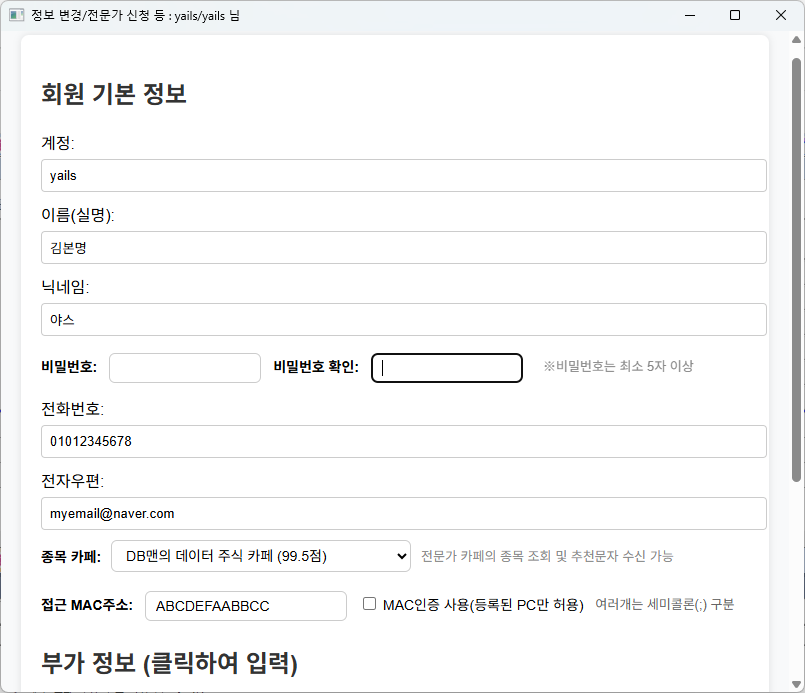
Task: Click the 비밀번호 password box
Action: tap(184, 368)
